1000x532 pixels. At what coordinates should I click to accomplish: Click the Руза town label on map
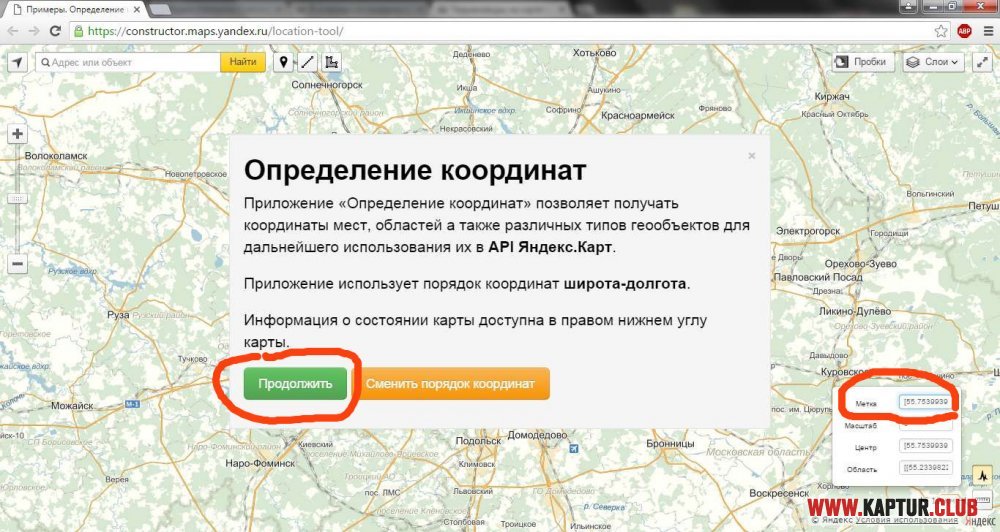point(118,315)
